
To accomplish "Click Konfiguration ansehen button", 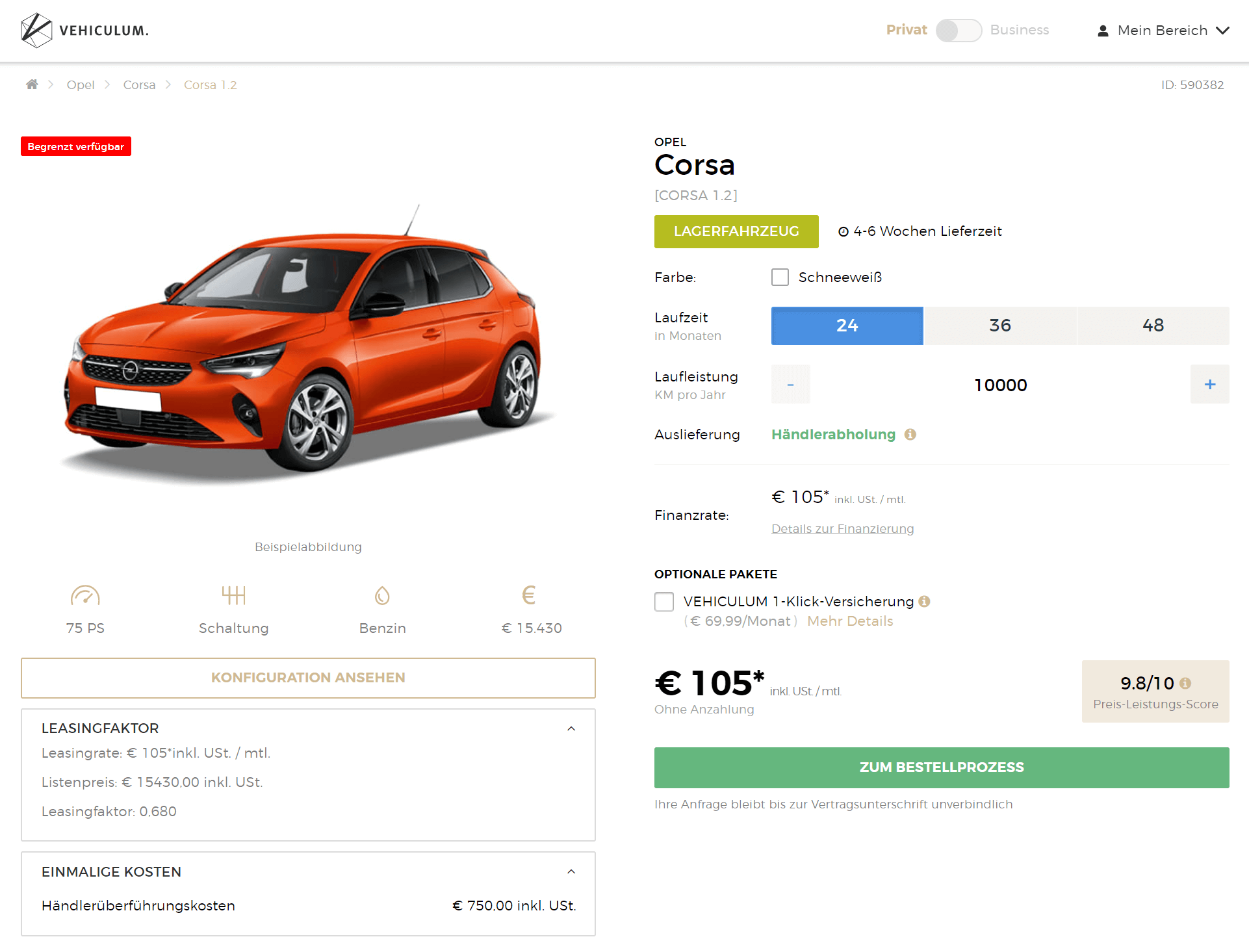I will 308,678.
